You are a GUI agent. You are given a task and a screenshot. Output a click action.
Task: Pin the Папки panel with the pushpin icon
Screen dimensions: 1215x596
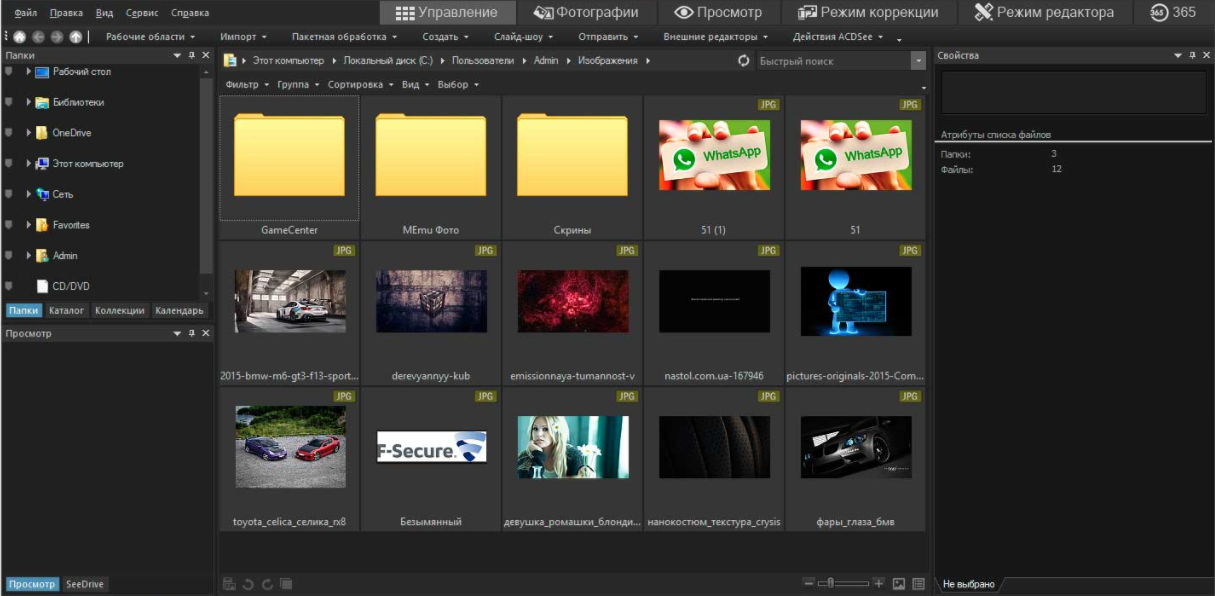191,56
